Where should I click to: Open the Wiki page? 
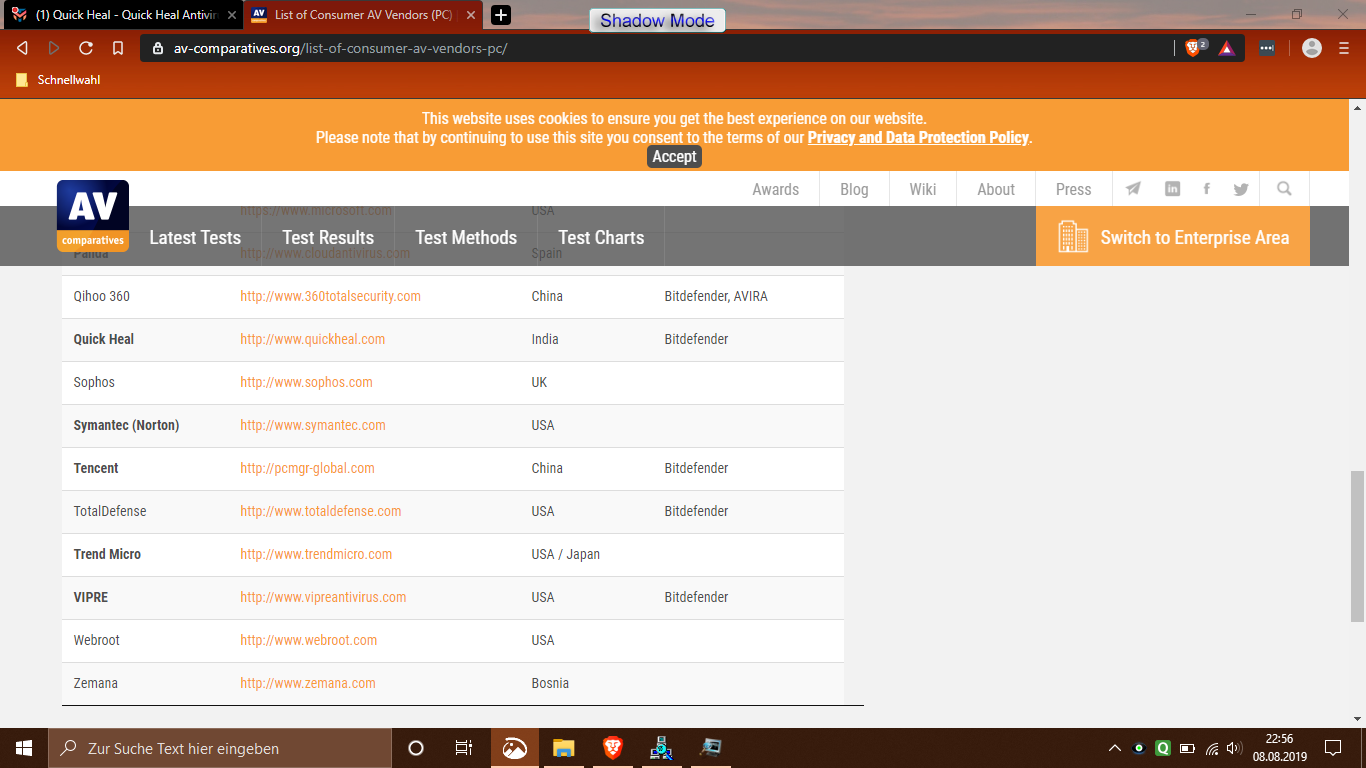point(923,189)
